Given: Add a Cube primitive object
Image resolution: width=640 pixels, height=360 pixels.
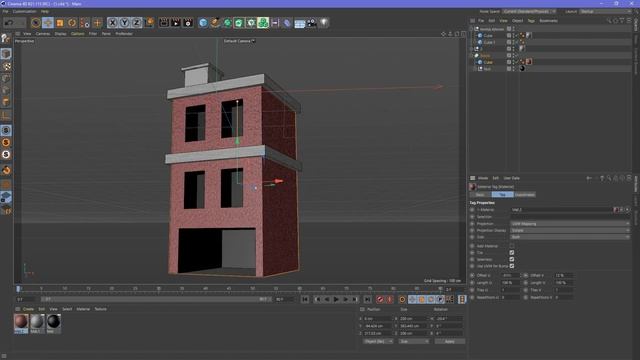Looking at the screenshot, I should click(203, 22).
